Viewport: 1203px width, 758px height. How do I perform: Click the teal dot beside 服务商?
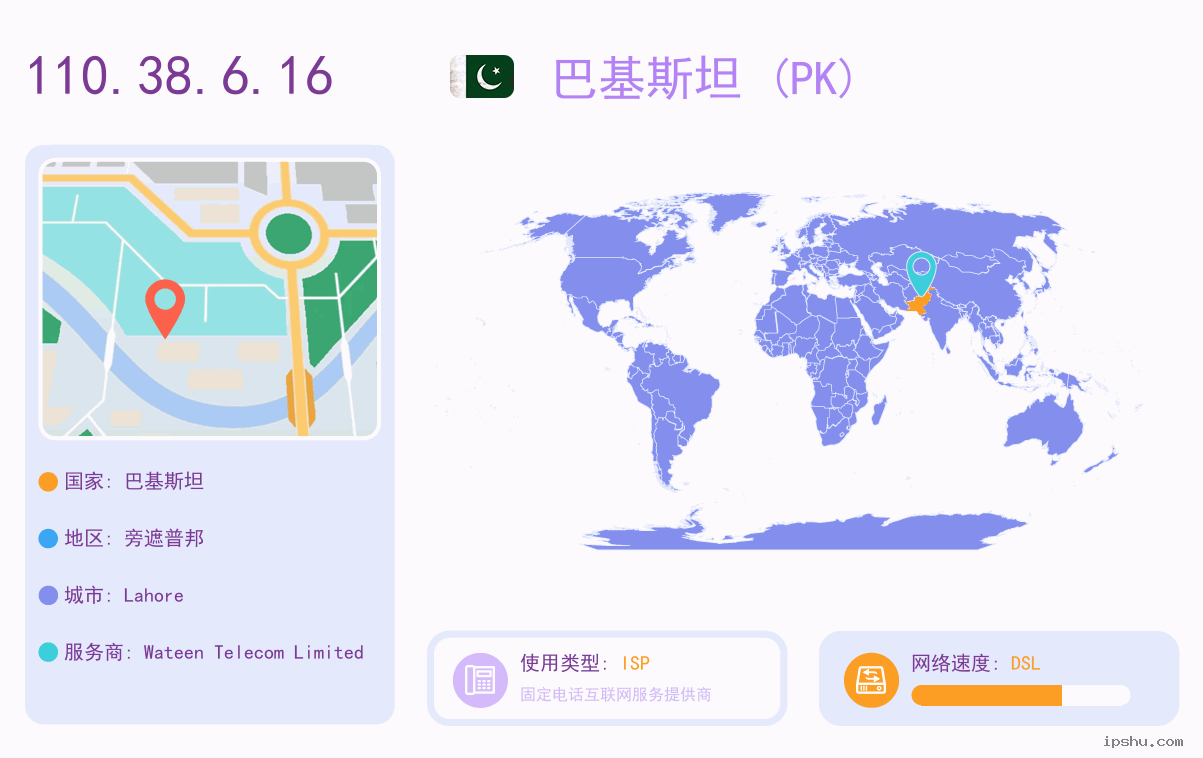[48, 653]
